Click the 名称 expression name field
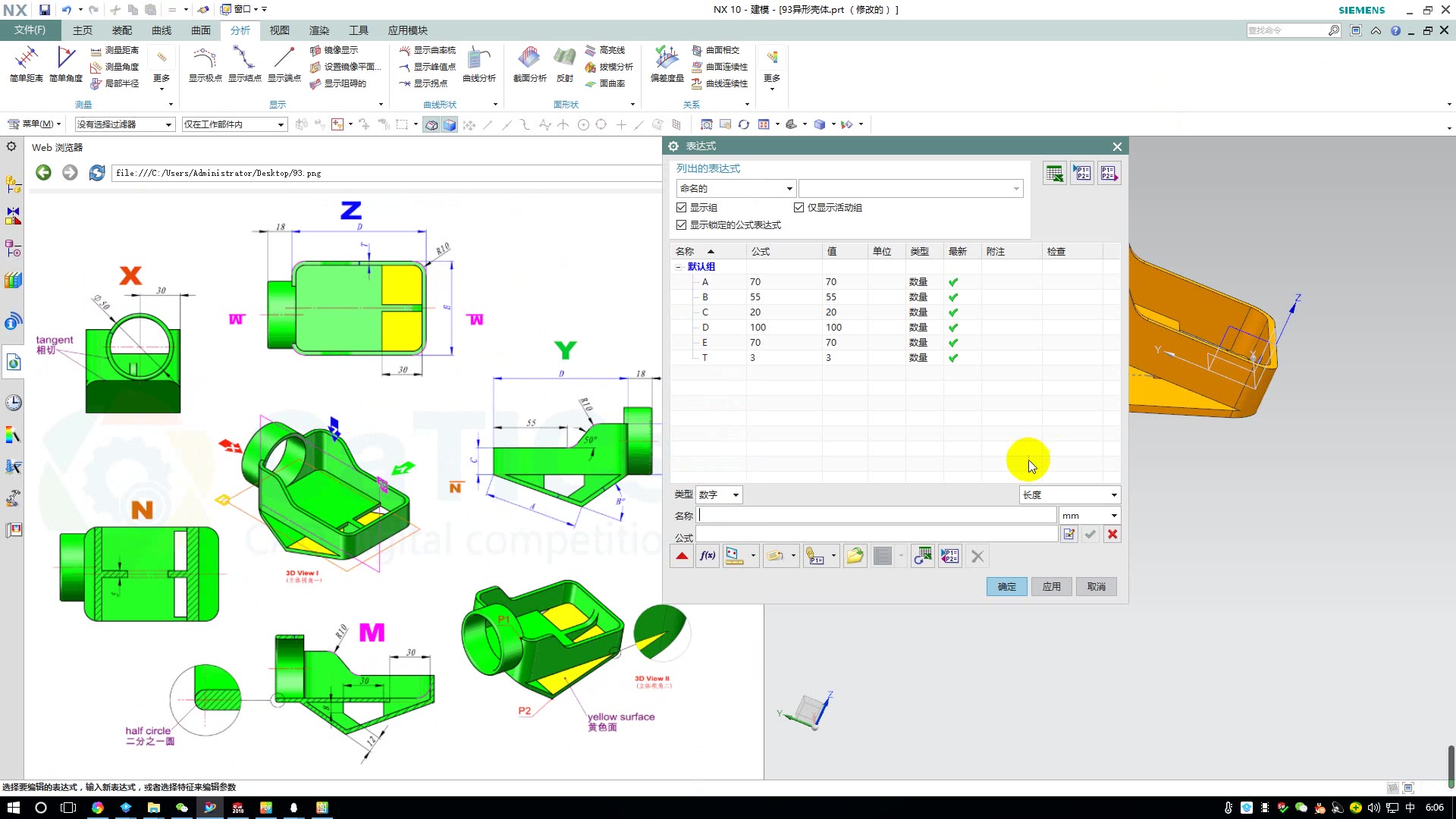Image resolution: width=1456 pixels, height=819 pixels. click(x=877, y=516)
